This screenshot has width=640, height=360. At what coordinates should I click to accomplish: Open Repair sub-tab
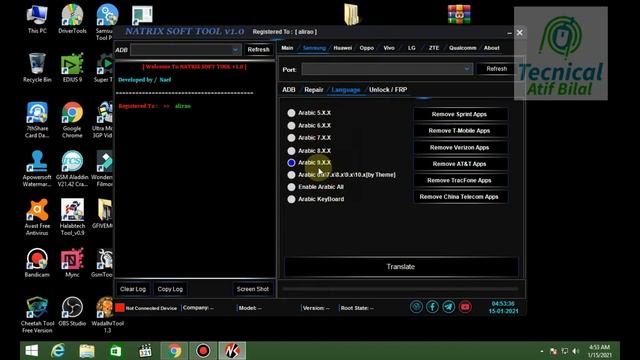click(x=313, y=90)
